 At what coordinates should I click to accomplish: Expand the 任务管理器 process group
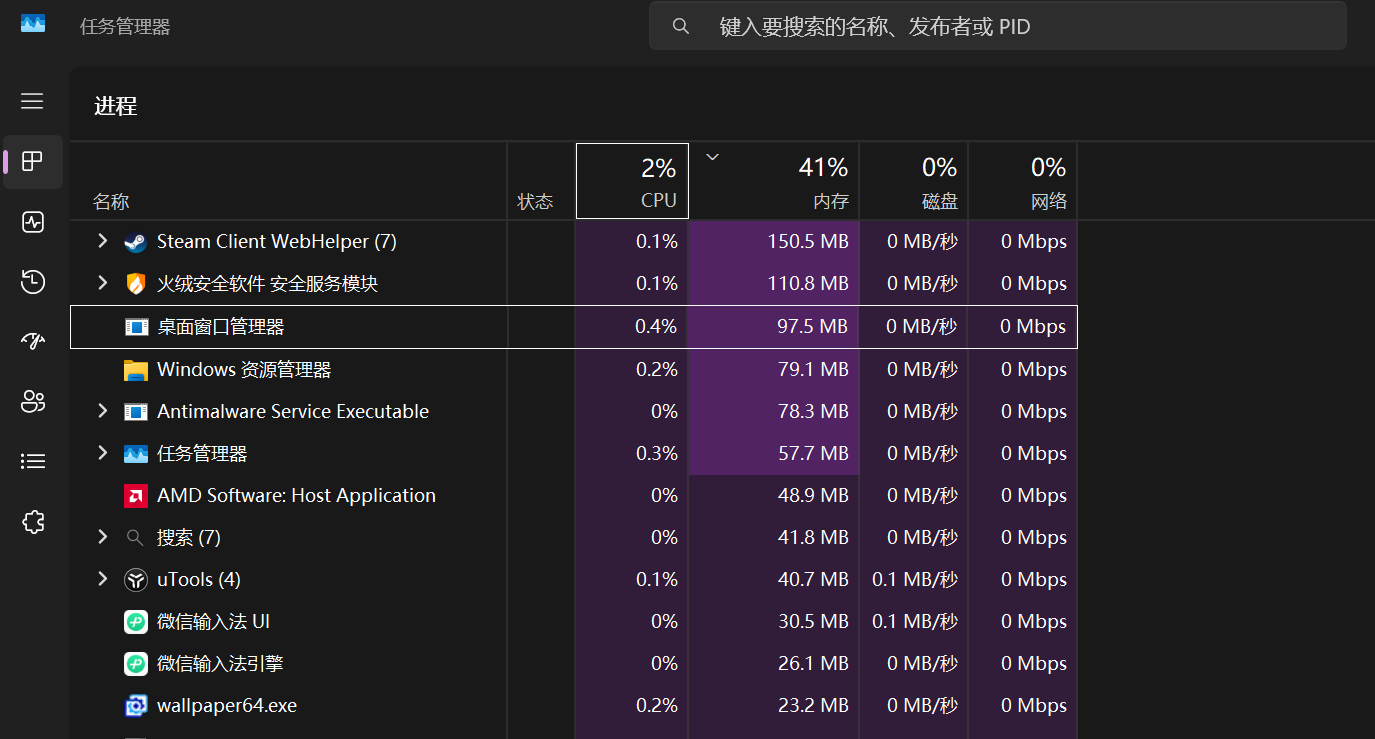coord(102,453)
